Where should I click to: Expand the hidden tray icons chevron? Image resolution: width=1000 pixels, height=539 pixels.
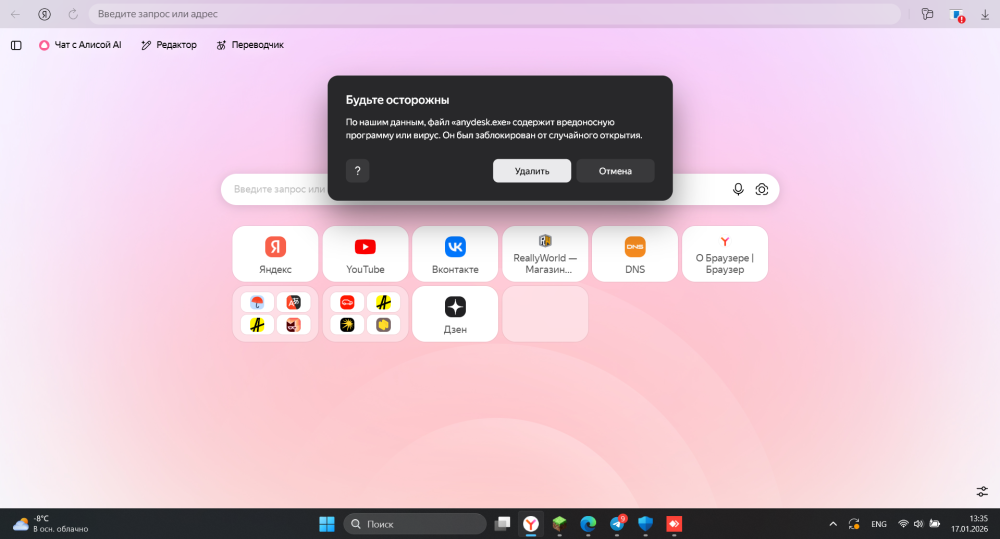(833, 524)
